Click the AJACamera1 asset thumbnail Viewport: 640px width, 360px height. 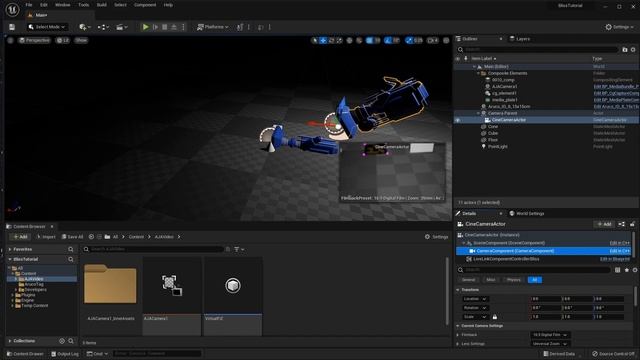pos(172,285)
